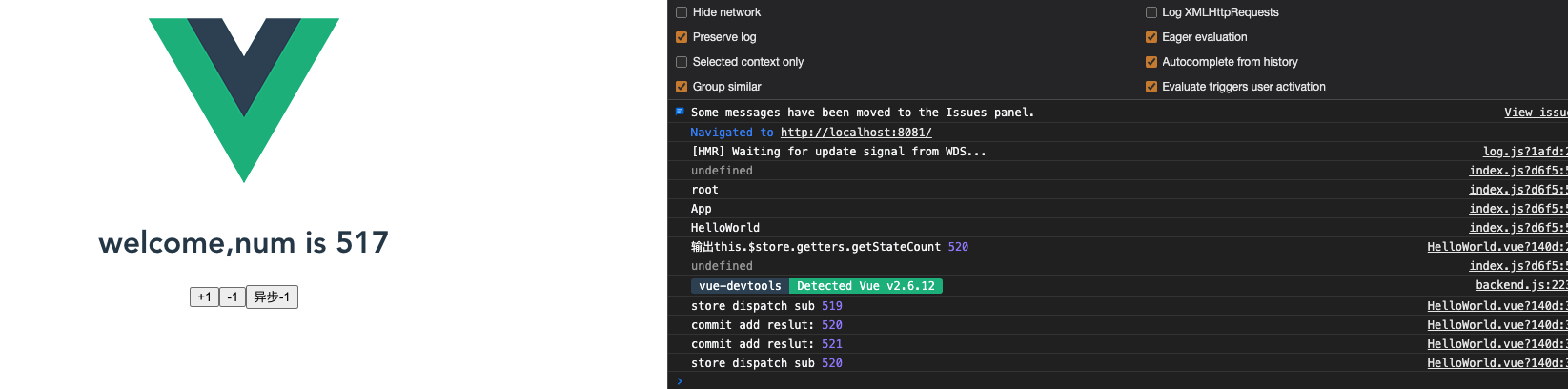
Task: Open backend.js source link for vue-devtools
Action: point(1521,285)
